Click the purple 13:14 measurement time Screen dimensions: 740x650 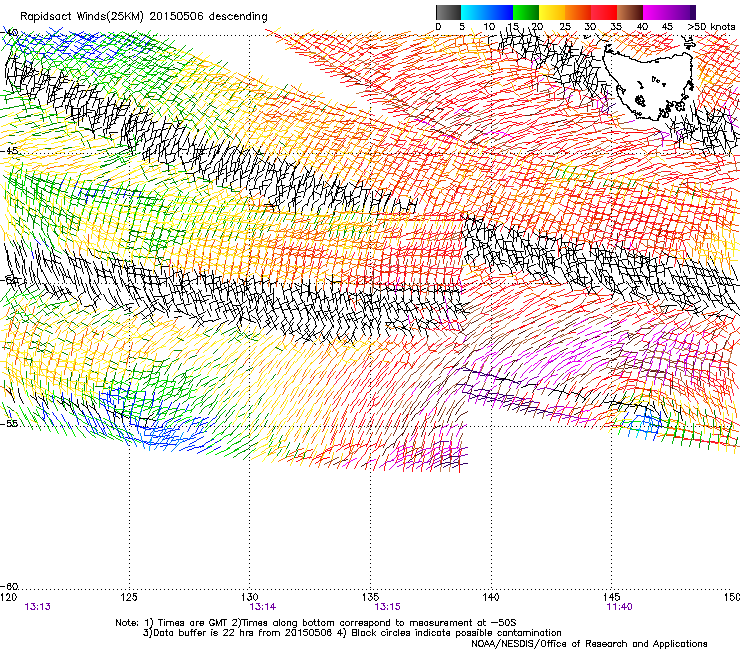tap(263, 607)
